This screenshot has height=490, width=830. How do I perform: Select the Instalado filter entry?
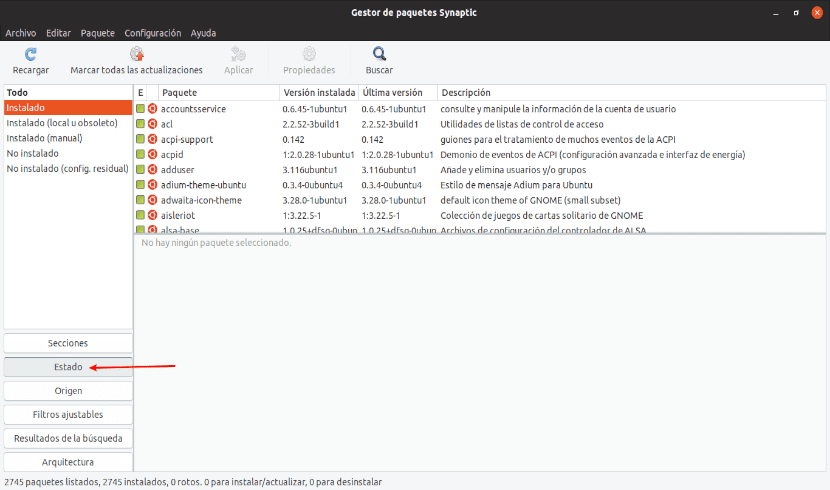(x=68, y=107)
